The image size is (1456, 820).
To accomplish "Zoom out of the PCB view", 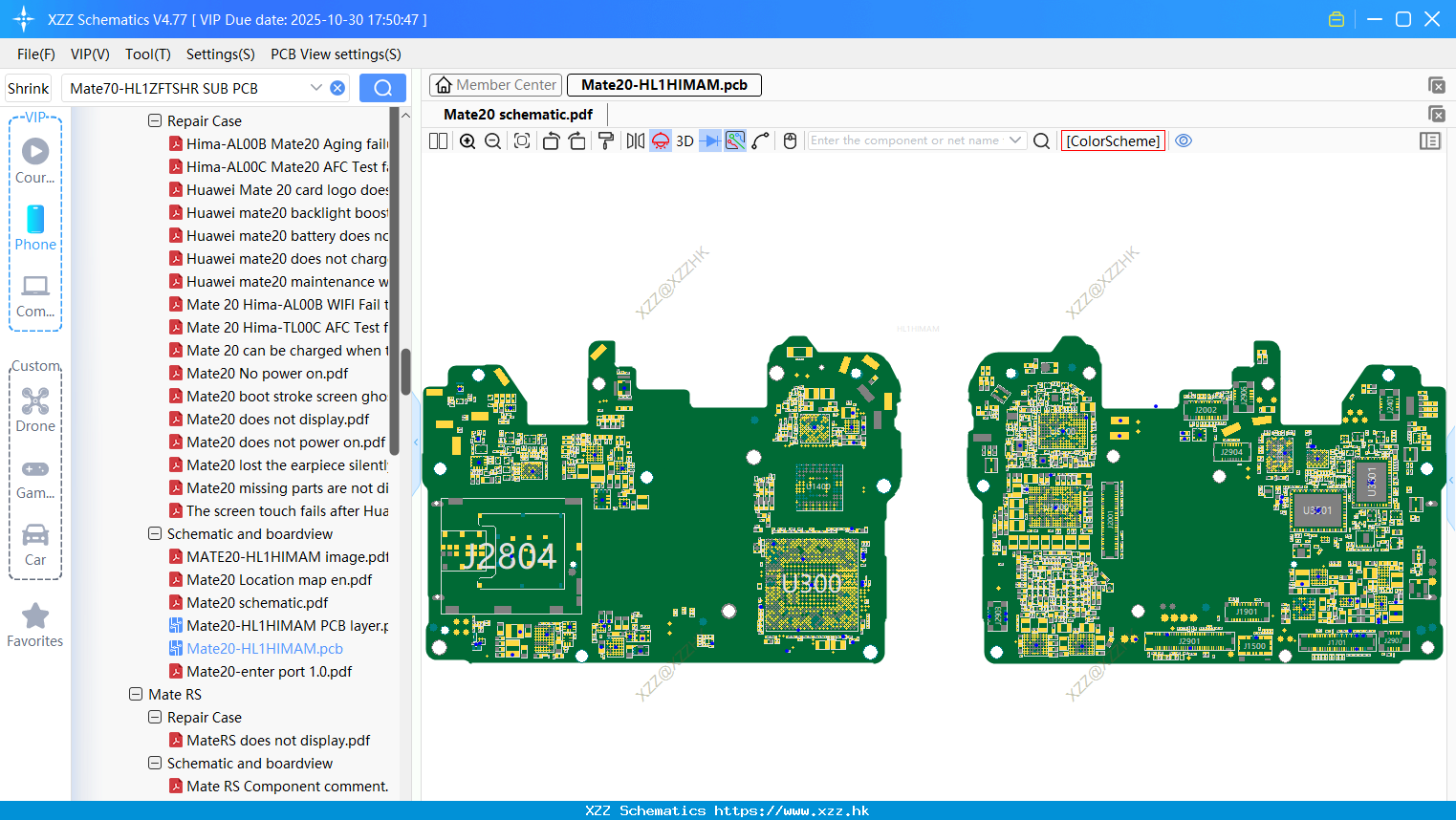I will point(493,141).
